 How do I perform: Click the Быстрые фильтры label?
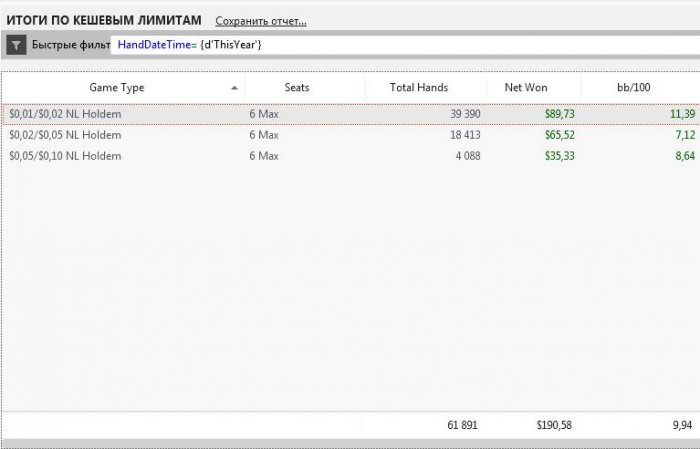click(71, 45)
